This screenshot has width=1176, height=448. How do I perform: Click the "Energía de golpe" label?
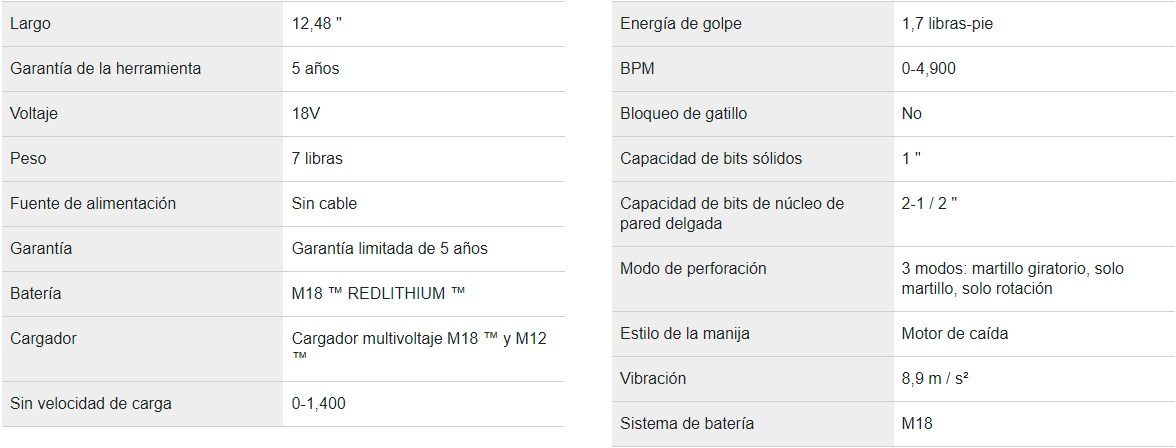pyautogui.click(x=681, y=24)
